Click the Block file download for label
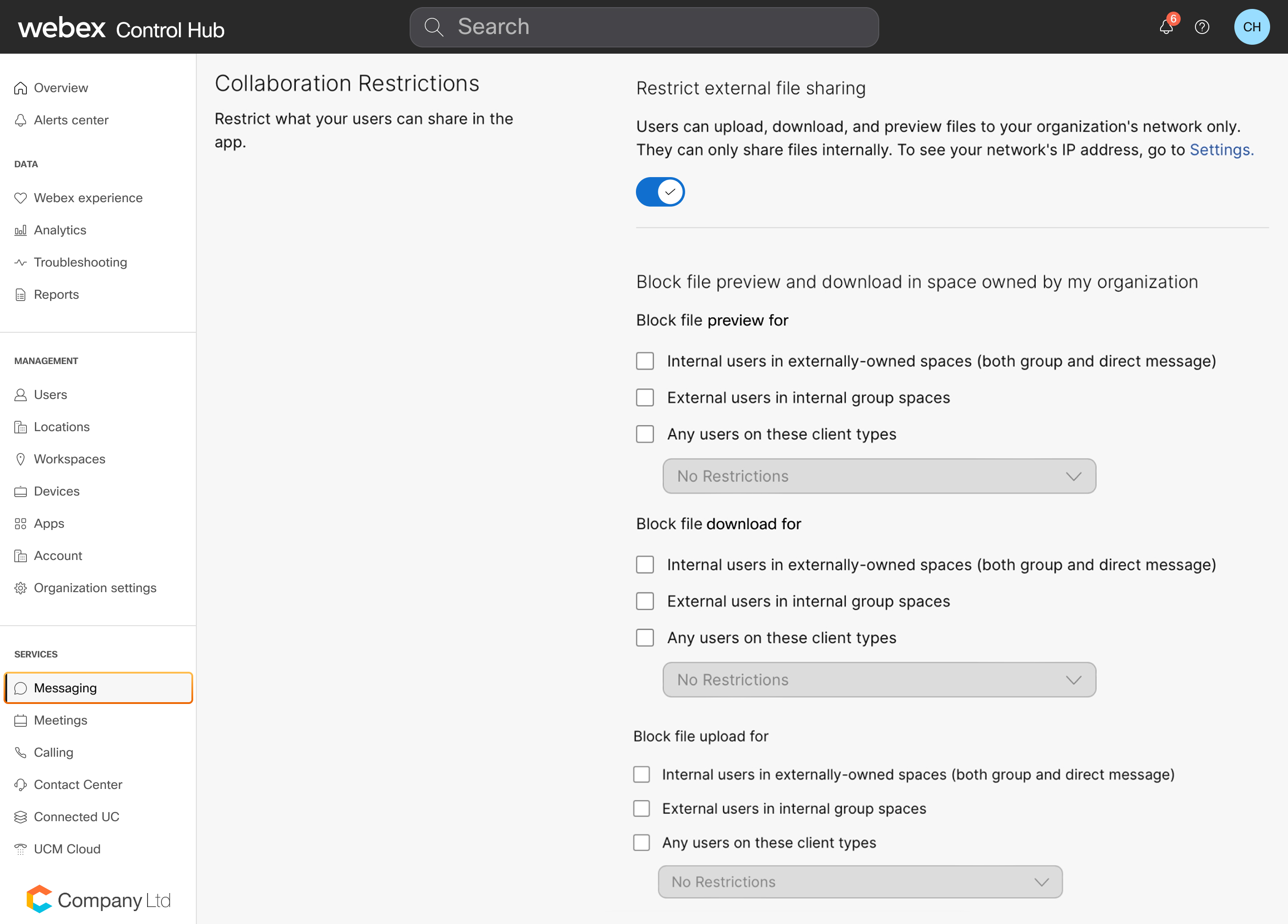This screenshot has height=924, width=1288. point(718,524)
